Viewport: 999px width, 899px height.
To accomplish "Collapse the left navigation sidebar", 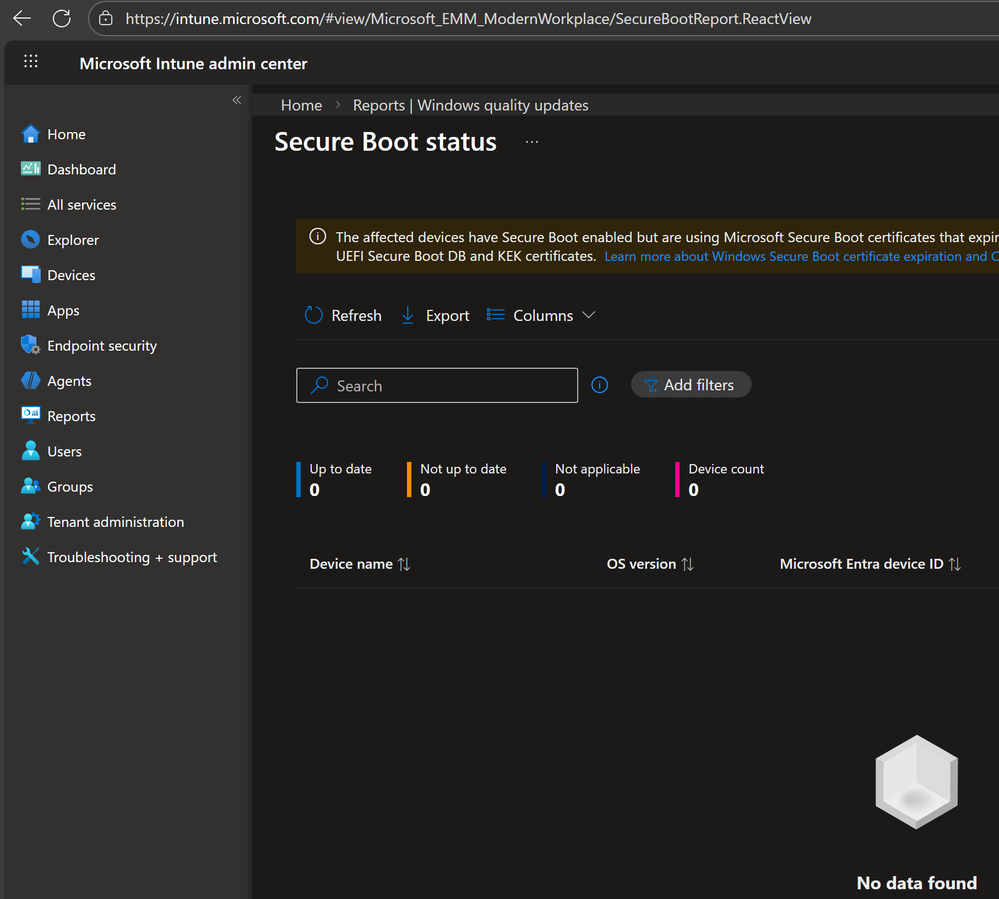I will pyautogui.click(x=237, y=100).
